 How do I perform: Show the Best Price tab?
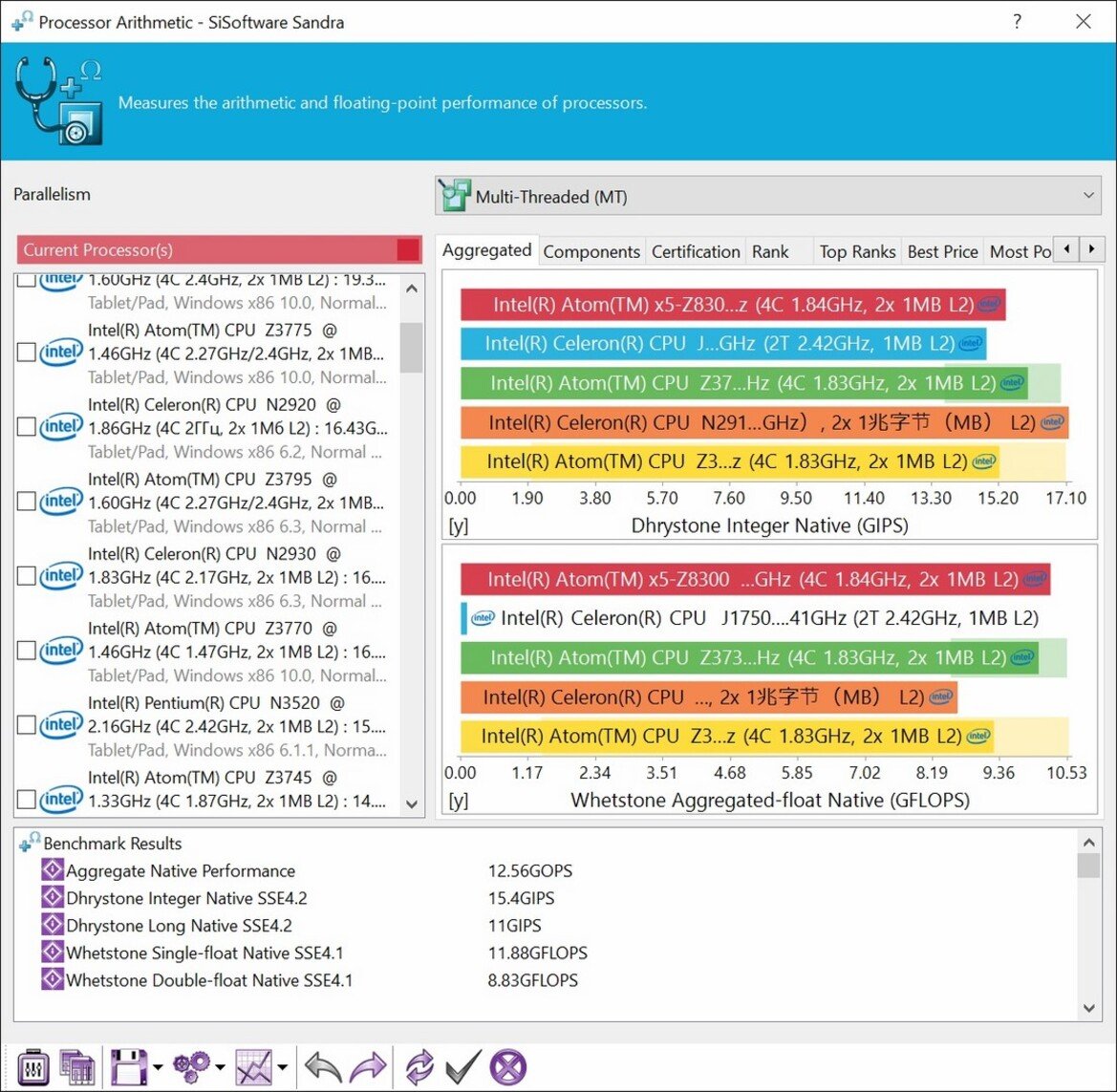click(x=942, y=251)
